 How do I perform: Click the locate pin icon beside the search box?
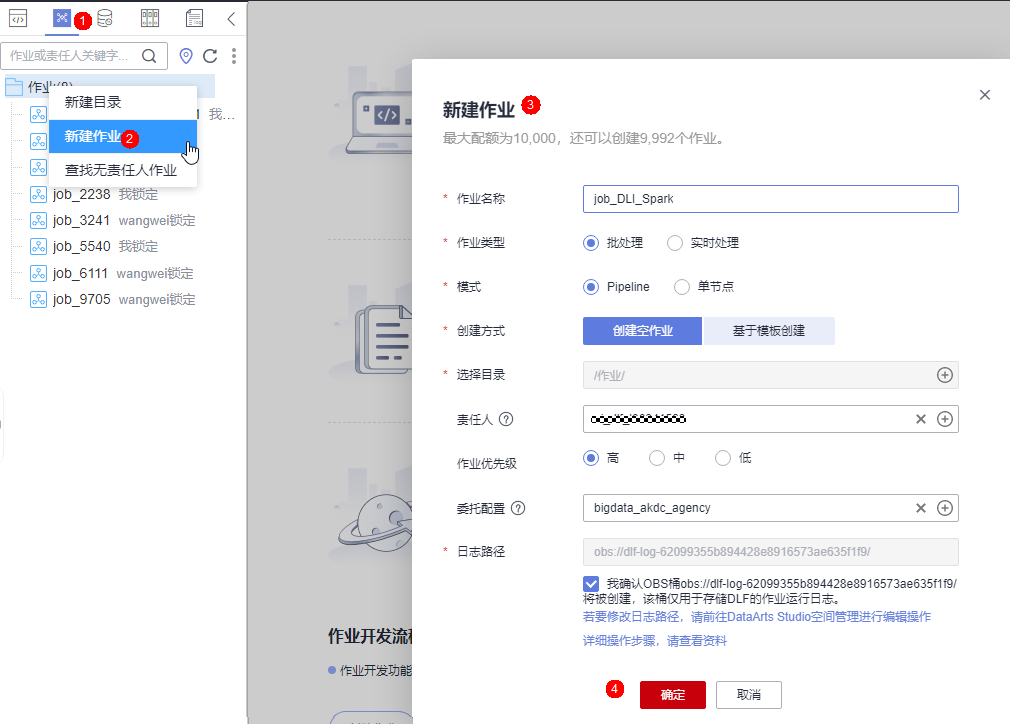(186, 56)
